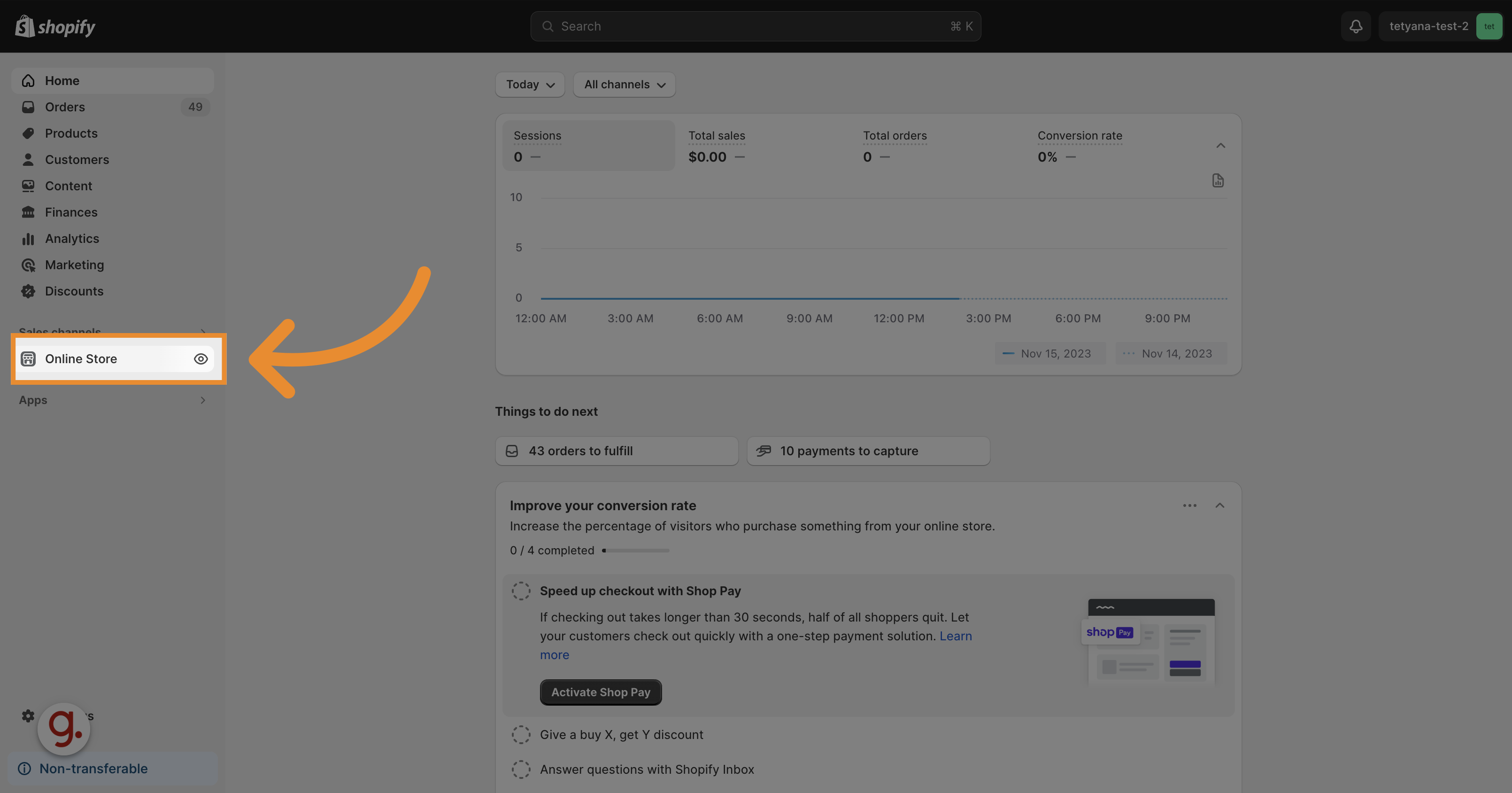Open the tetyana-test-2 account menu
Image resolution: width=1512 pixels, height=793 pixels.
pos(1441,26)
